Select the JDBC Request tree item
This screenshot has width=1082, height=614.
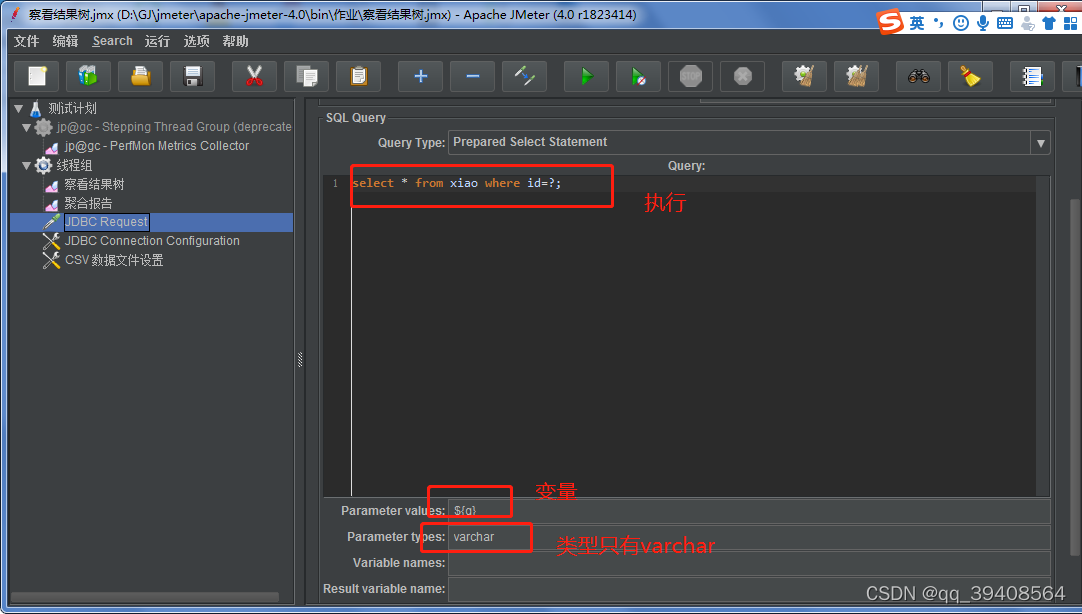point(106,222)
